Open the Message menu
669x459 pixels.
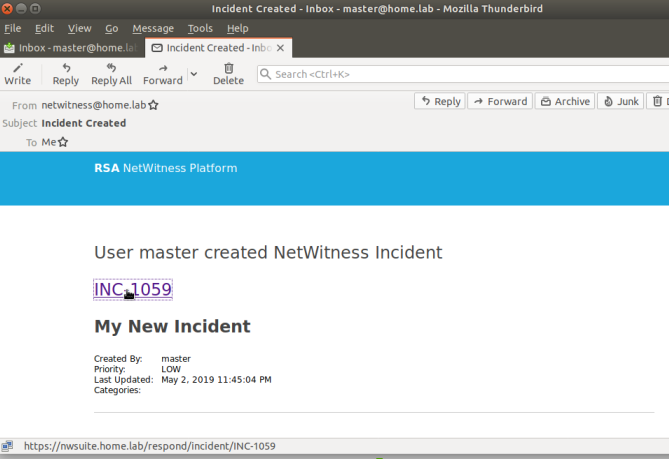152,29
